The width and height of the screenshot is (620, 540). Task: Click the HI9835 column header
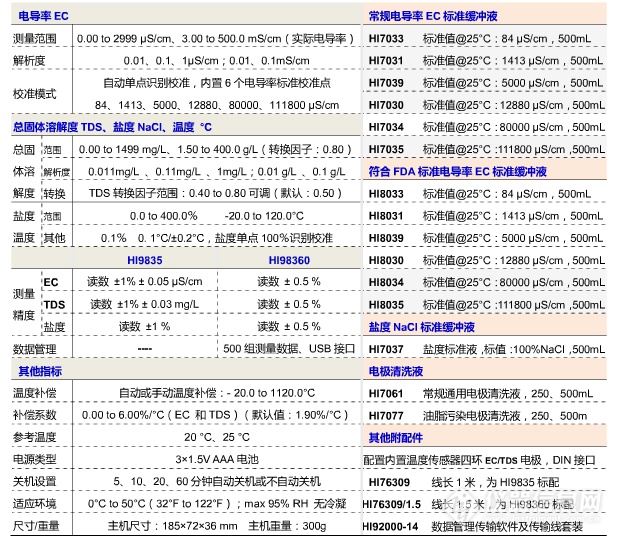145,260
